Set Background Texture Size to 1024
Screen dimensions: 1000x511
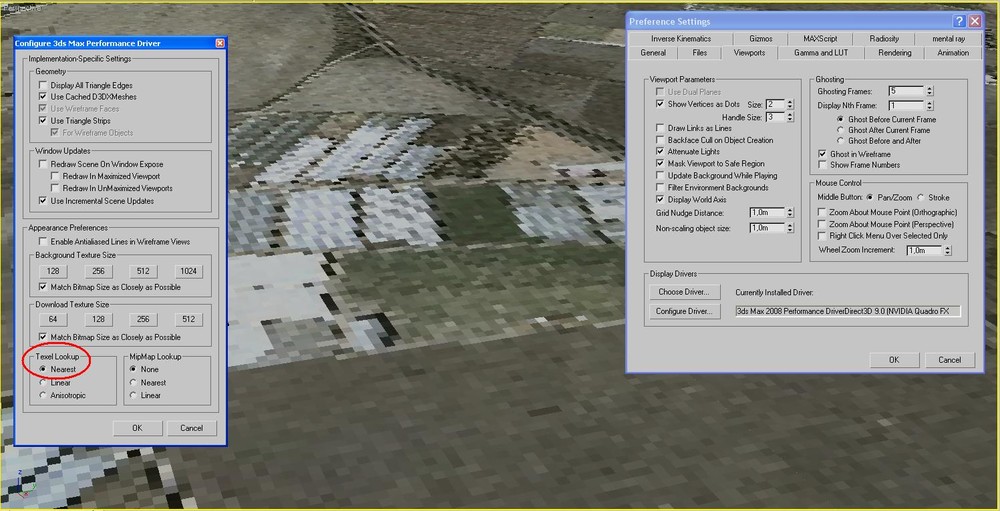point(188,271)
